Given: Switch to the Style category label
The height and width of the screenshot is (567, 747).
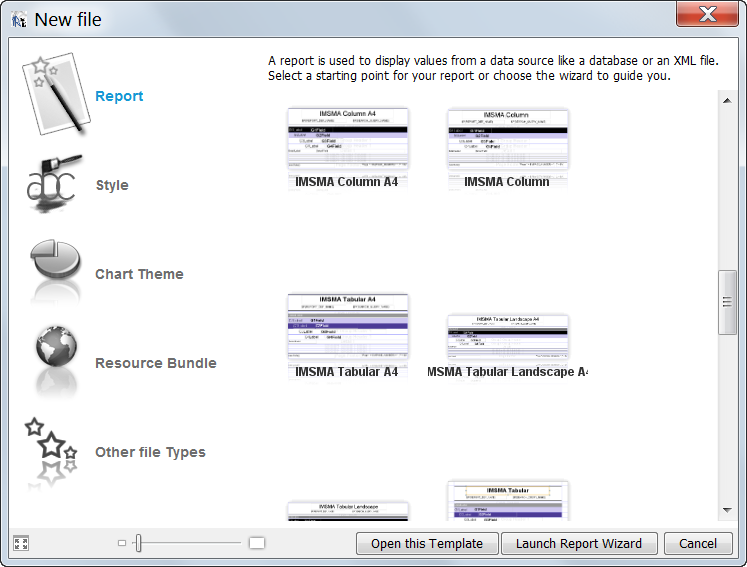Looking at the screenshot, I should point(112,185).
